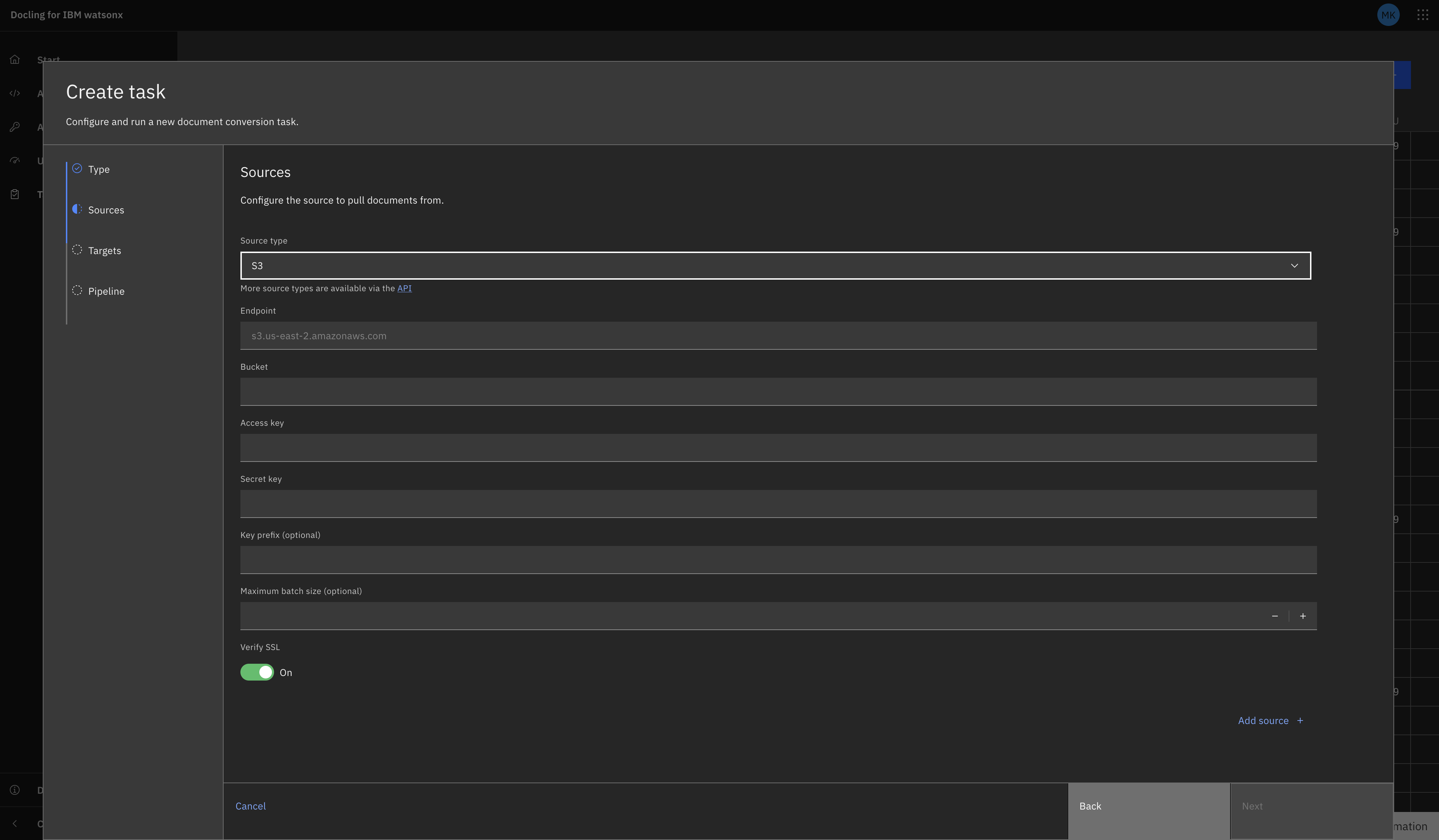Viewport: 1439px width, 840px height.
Task: Go to the Type step
Action: tap(99, 170)
